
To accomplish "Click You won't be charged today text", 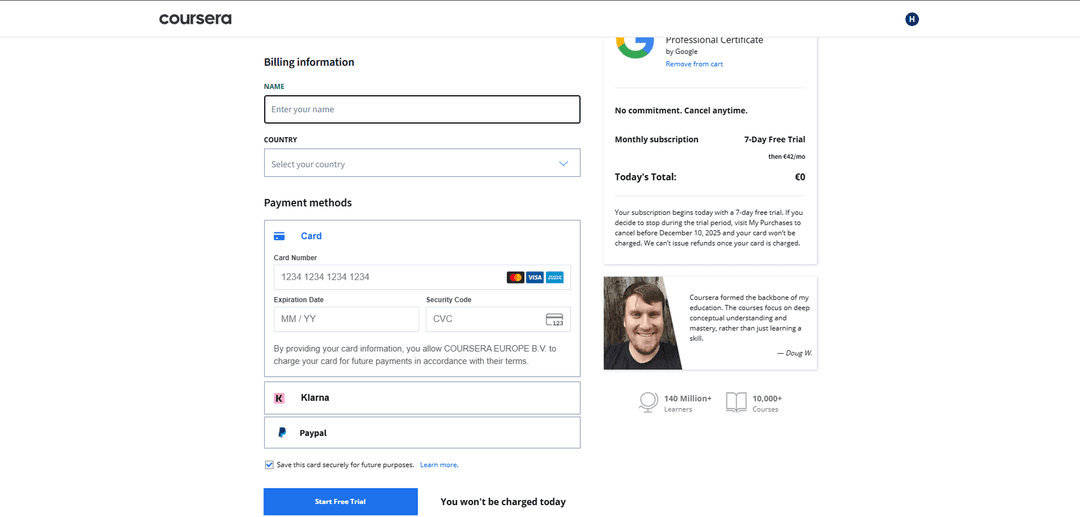I will 503,502.
